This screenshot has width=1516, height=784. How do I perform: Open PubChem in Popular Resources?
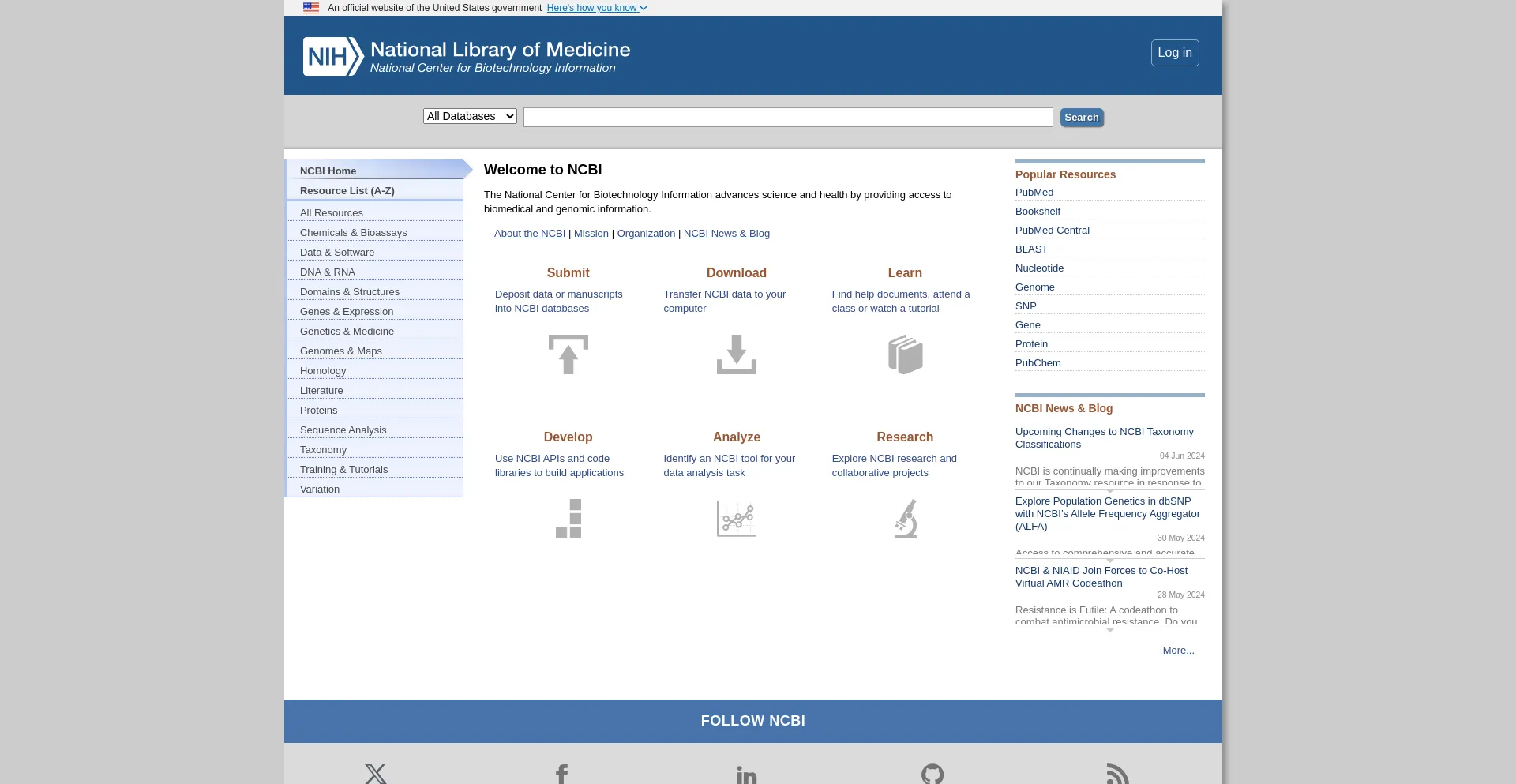pos(1038,363)
